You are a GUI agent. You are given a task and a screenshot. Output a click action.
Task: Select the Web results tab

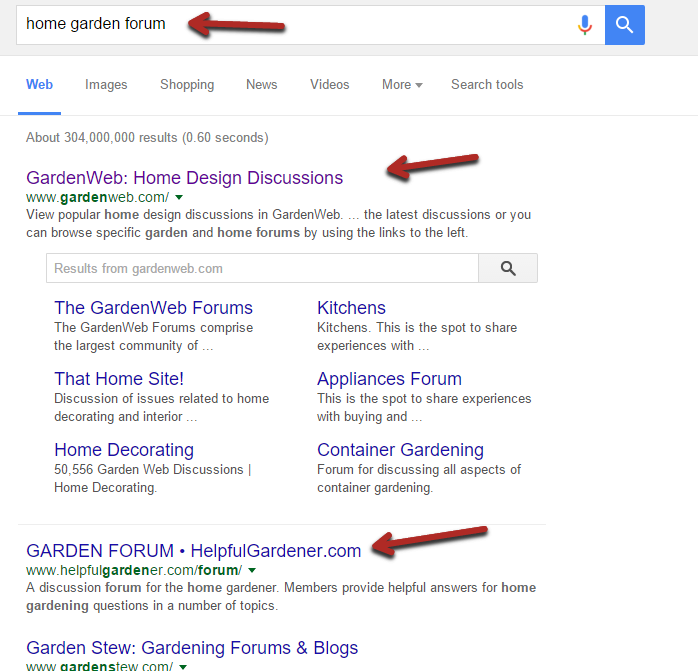[x=40, y=85]
